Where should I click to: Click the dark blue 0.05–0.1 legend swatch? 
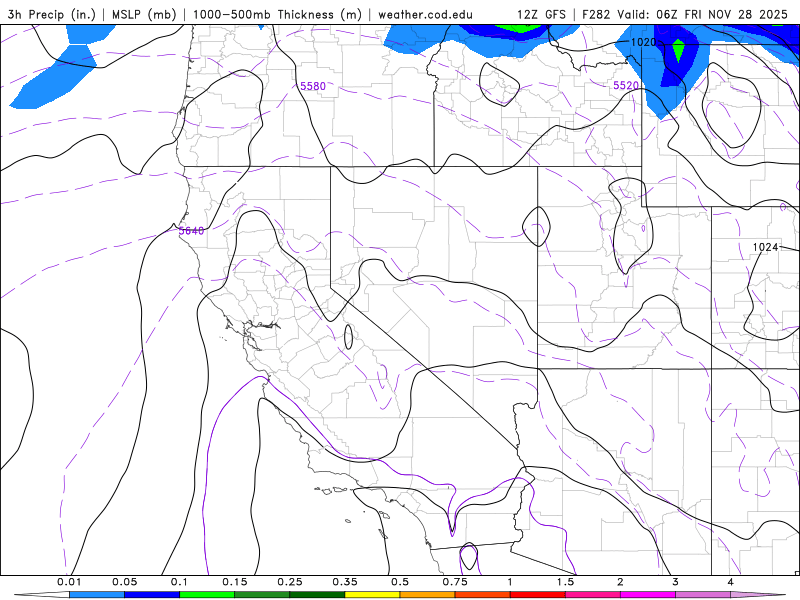point(152,595)
